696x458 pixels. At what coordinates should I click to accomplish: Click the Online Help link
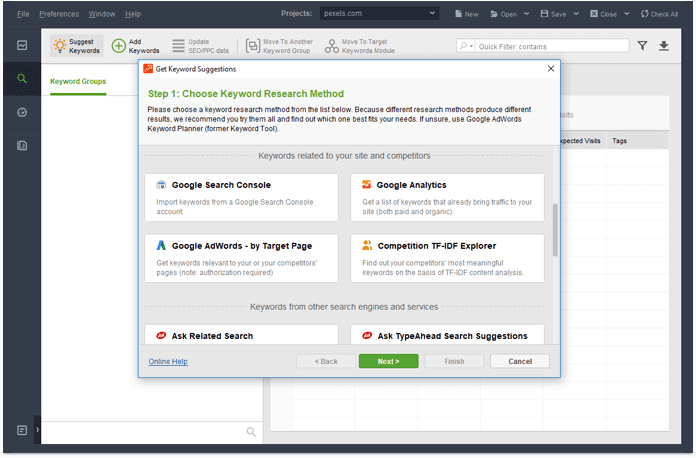168,361
